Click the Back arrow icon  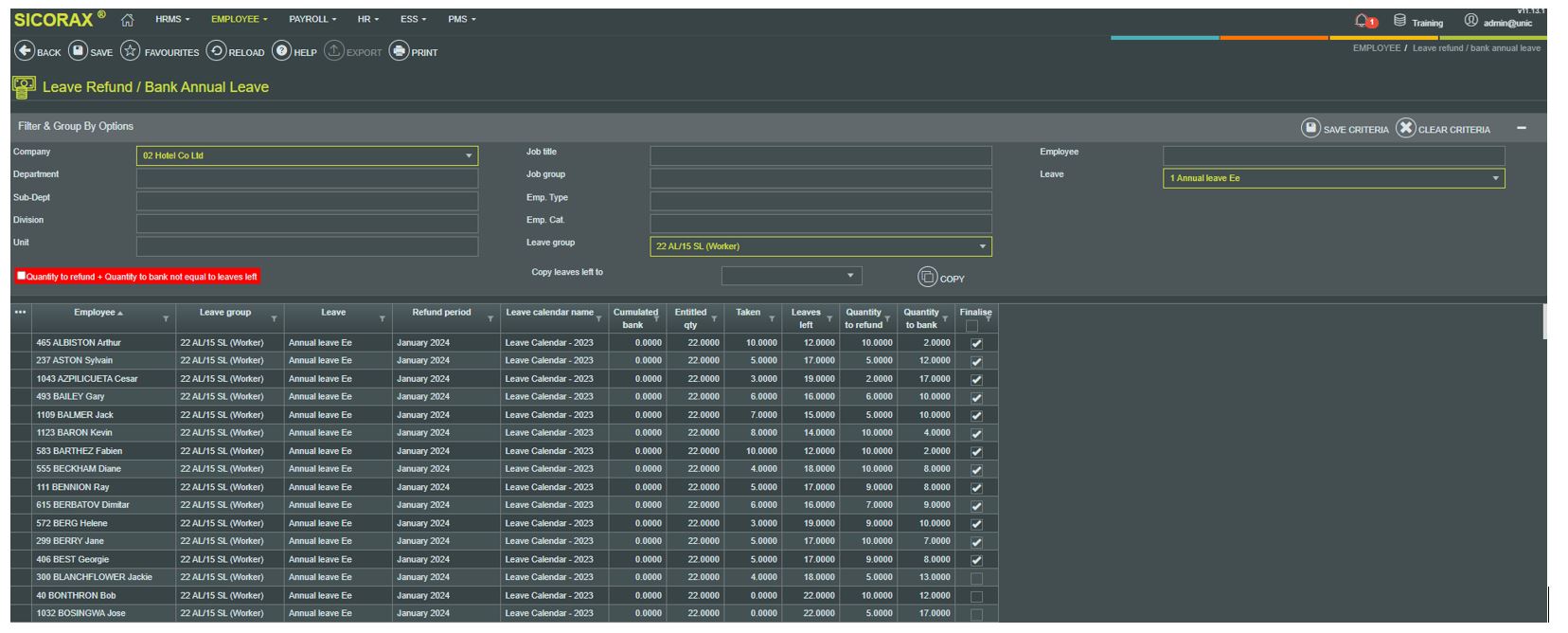click(25, 51)
